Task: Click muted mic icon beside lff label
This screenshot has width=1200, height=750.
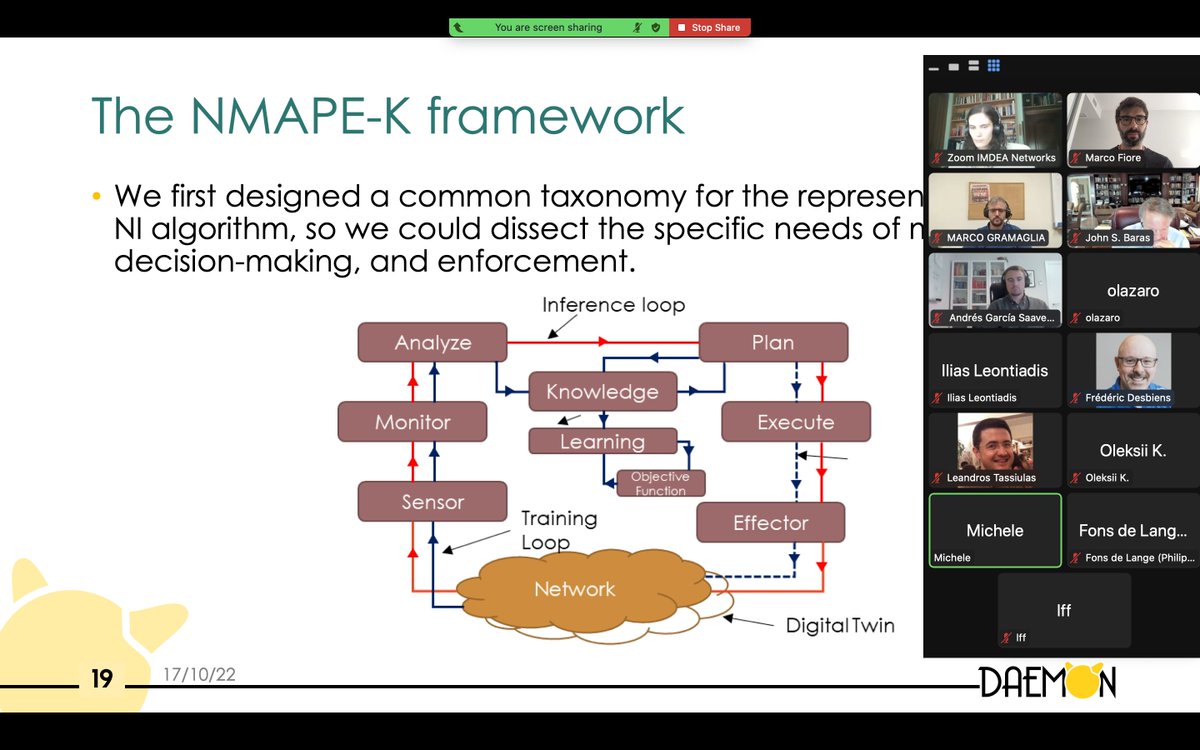Action: 1007,638
